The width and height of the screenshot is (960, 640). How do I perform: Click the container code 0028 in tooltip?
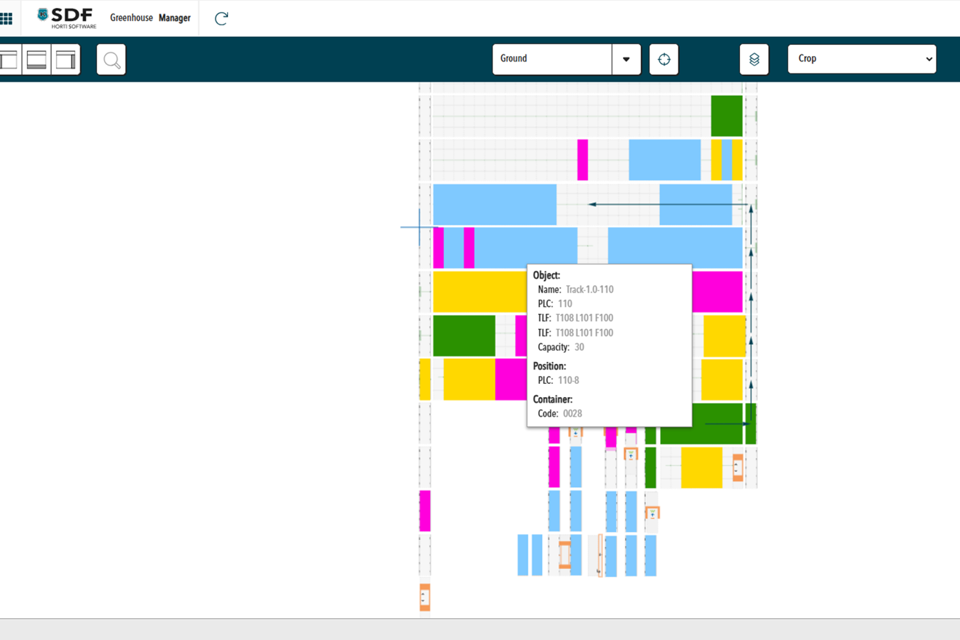(x=572, y=413)
